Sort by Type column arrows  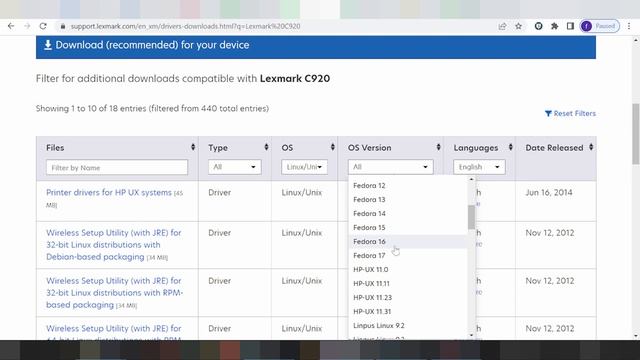(x=266, y=147)
